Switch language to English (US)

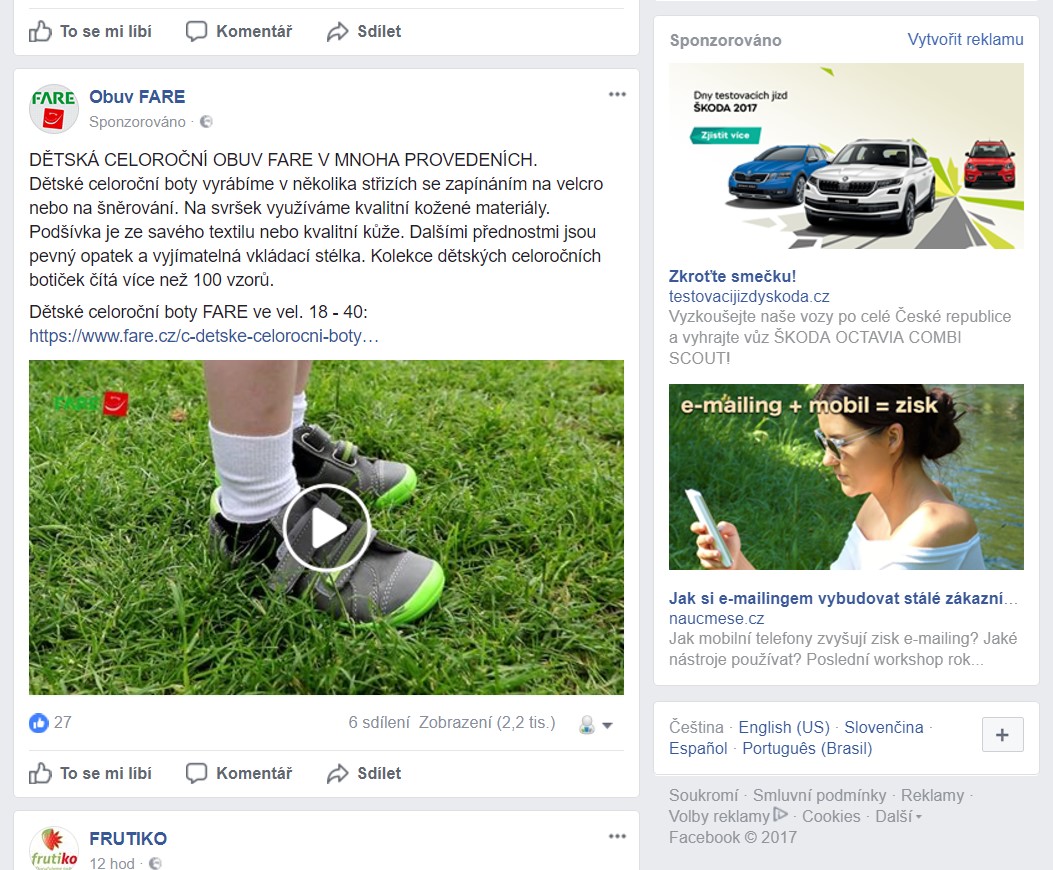(x=784, y=727)
